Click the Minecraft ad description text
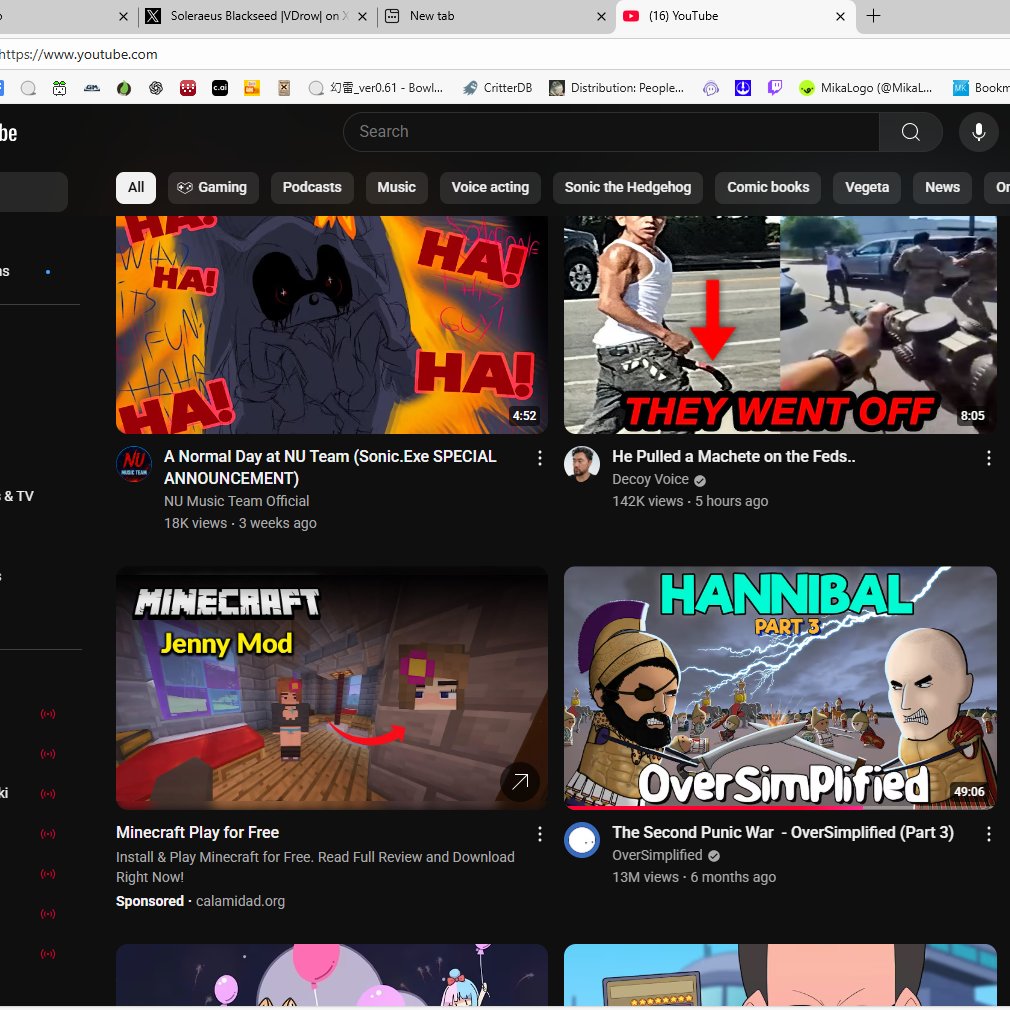 pyautogui.click(x=315, y=867)
